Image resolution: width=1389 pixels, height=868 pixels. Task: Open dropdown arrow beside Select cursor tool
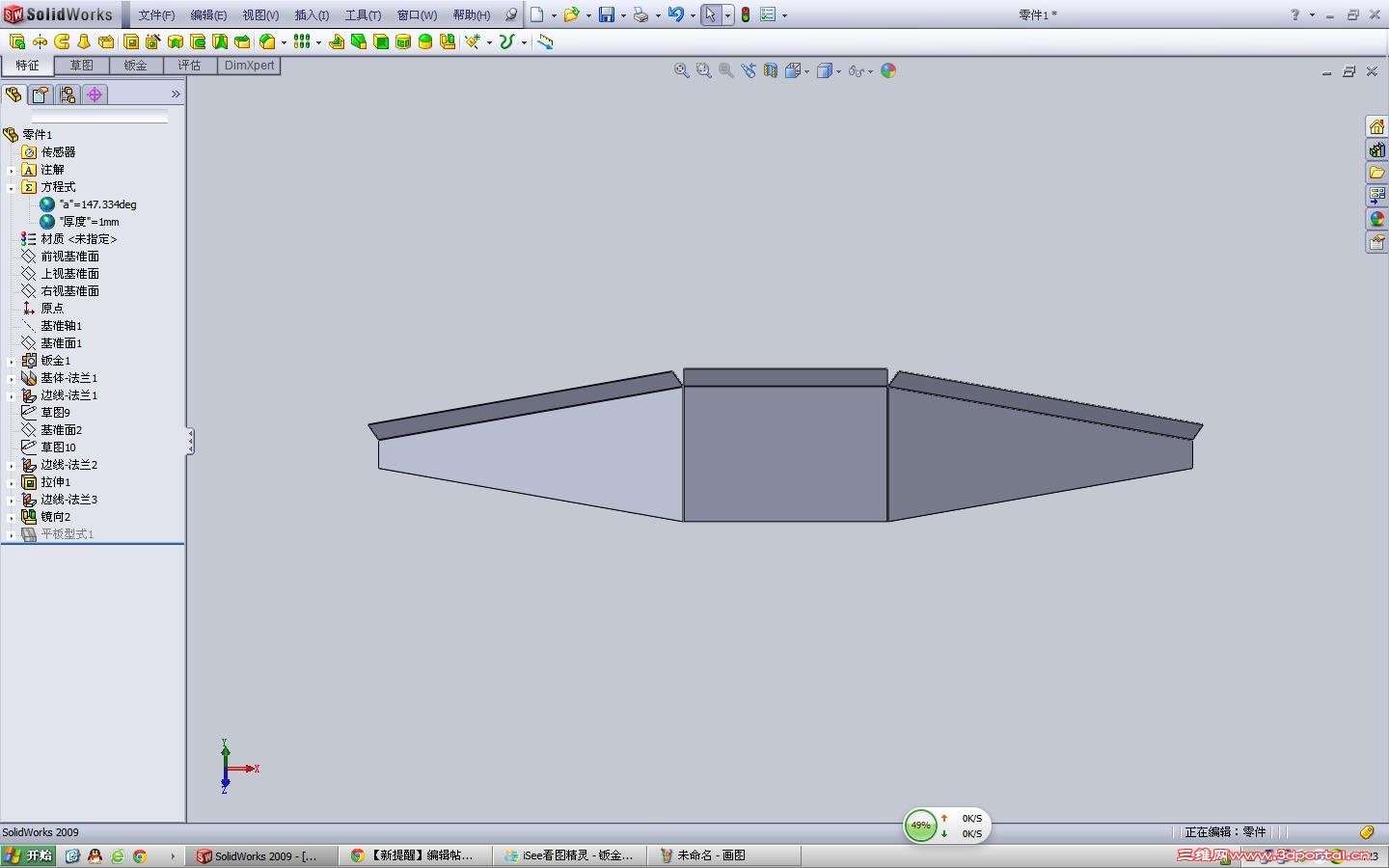pyautogui.click(x=727, y=15)
